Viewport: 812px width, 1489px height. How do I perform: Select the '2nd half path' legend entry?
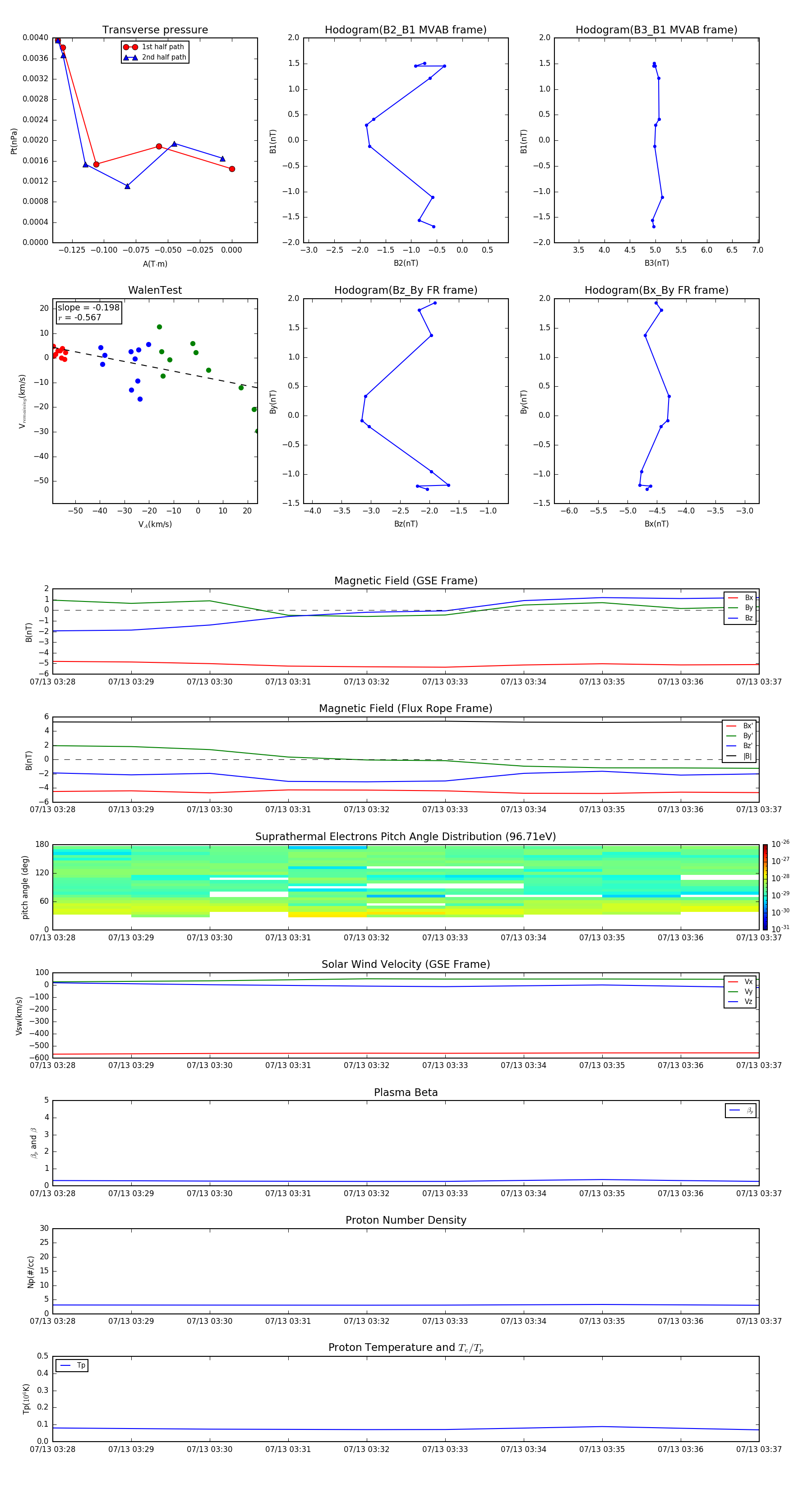(x=155, y=57)
